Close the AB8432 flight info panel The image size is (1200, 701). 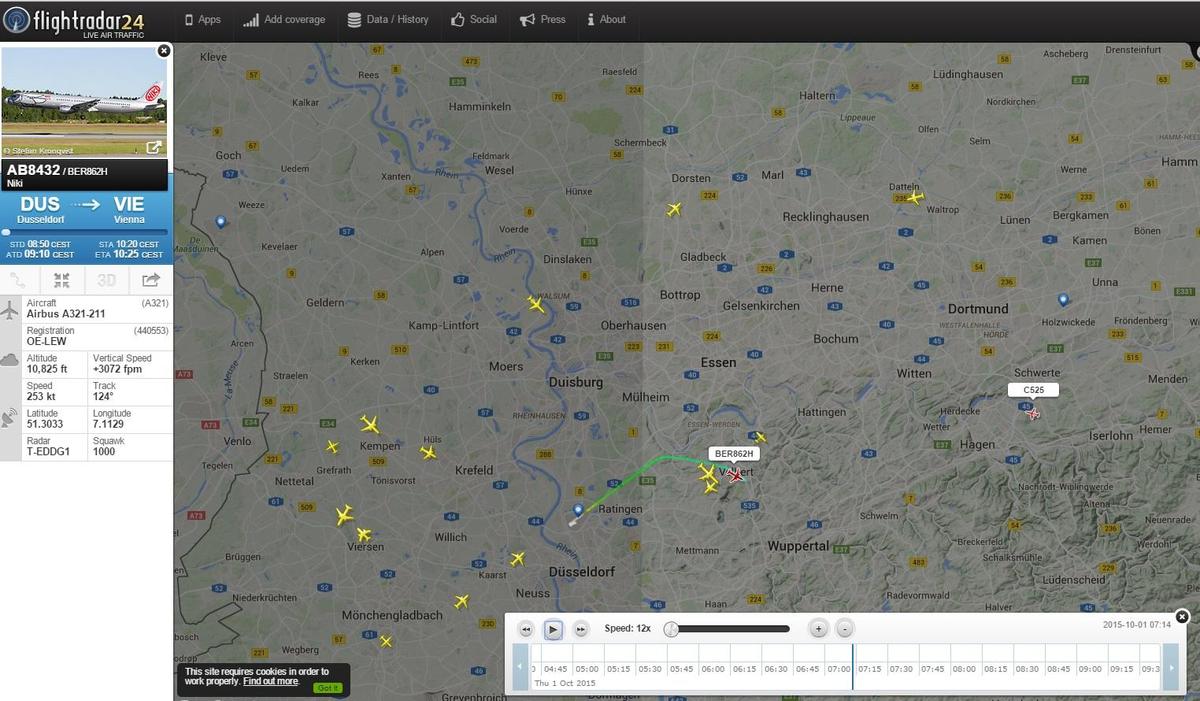[x=164, y=50]
